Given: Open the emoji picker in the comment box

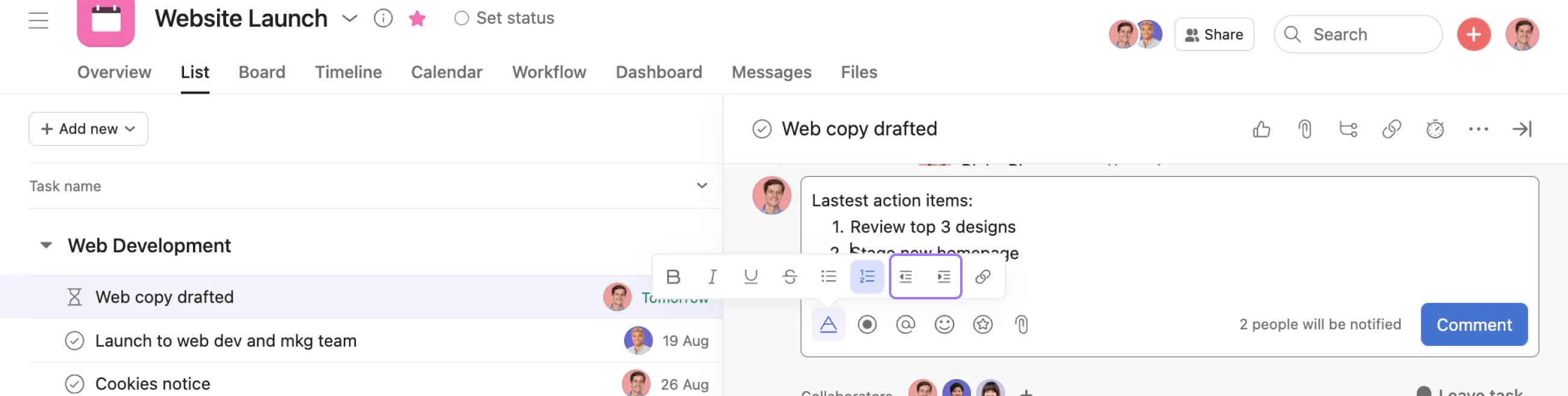Looking at the screenshot, I should [944, 325].
